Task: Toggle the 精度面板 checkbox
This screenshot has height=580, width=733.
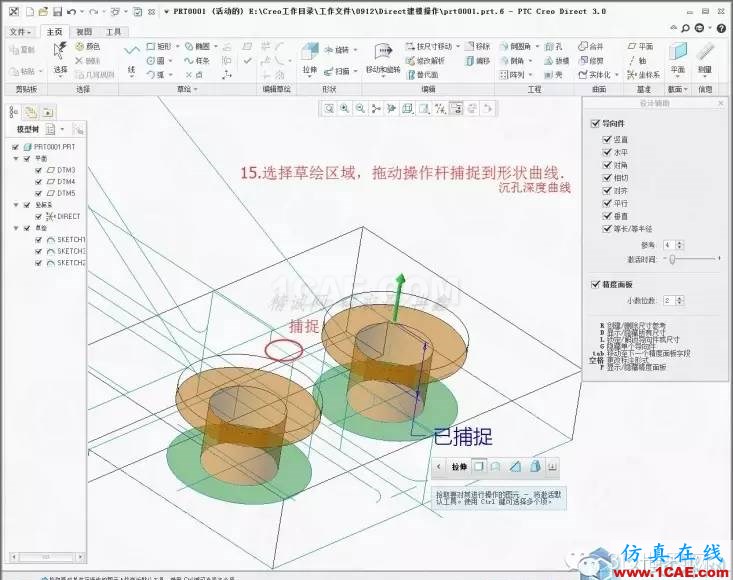Action: (595, 284)
